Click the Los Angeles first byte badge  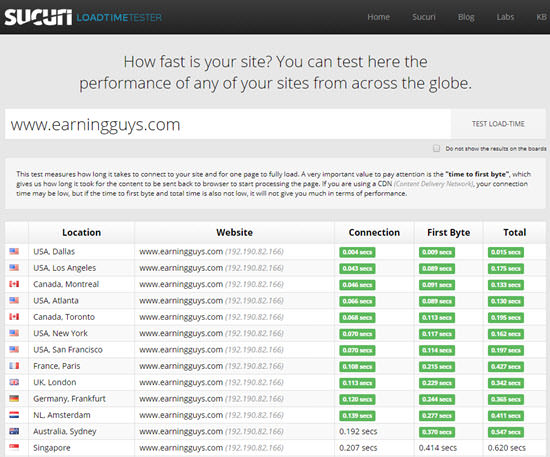point(437,269)
